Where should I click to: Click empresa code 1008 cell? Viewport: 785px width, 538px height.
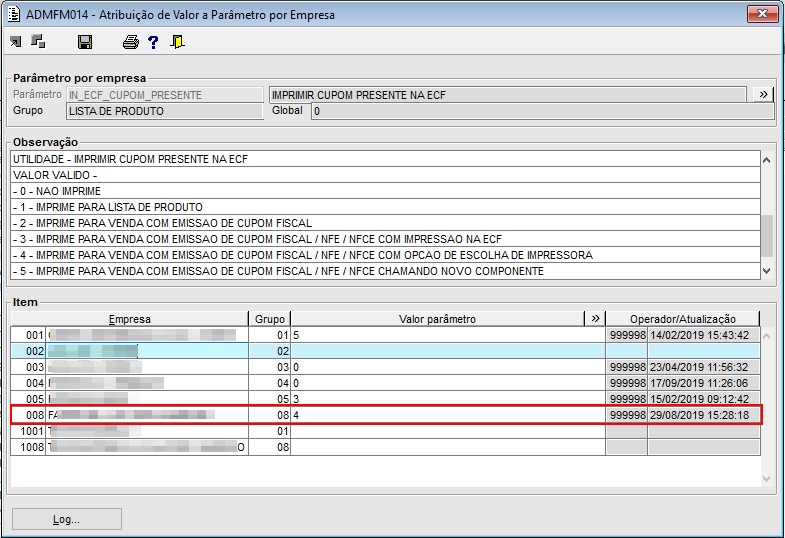29,447
